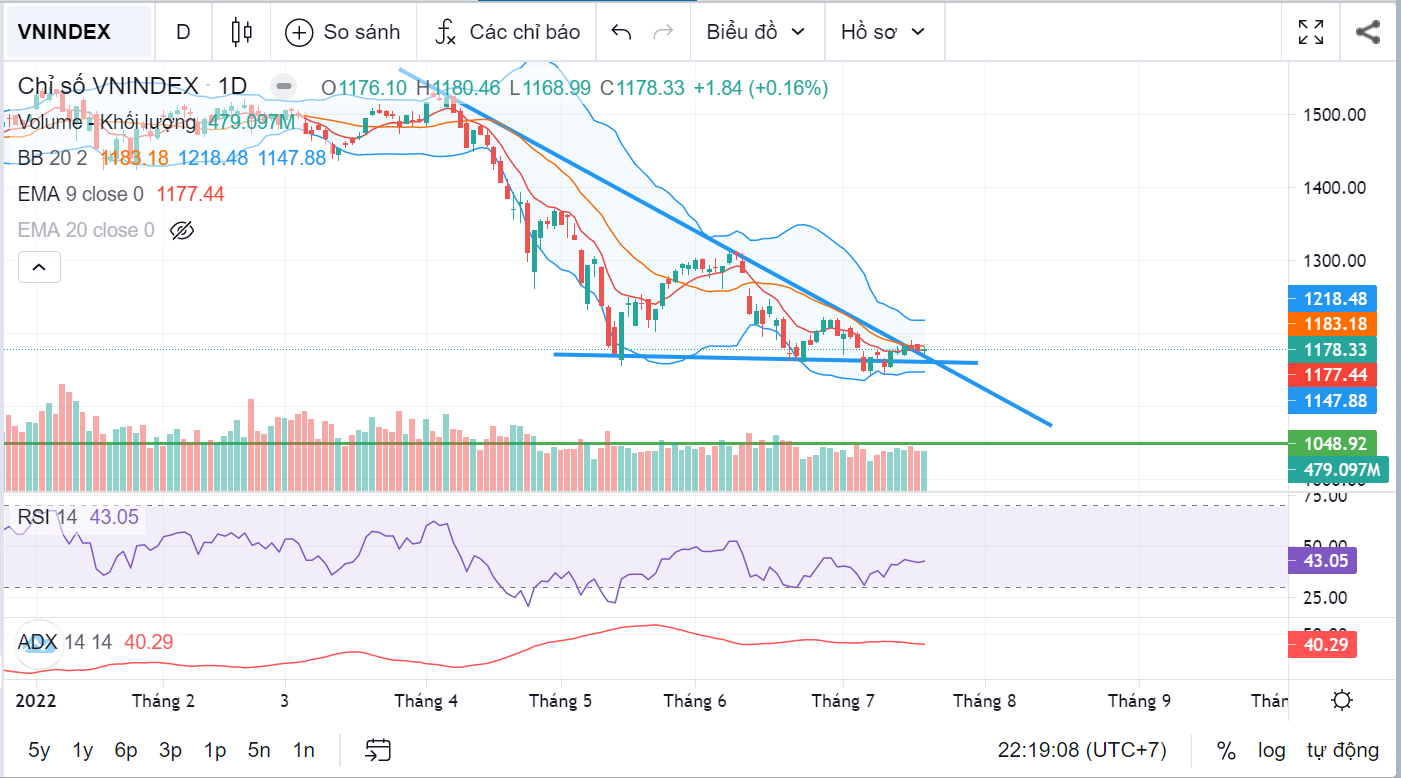The height and width of the screenshot is (778, 1401).
Task: Click the gray circle next to 1D
Action: click(285, 87)
